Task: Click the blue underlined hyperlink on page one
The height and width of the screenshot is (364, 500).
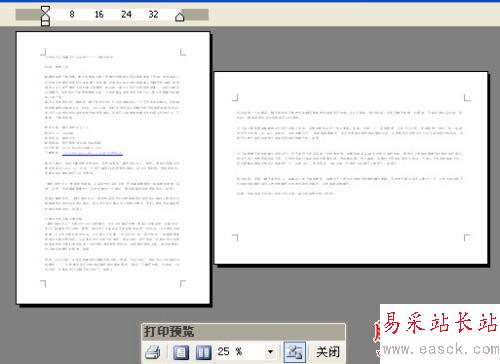Action: [93, 153]
